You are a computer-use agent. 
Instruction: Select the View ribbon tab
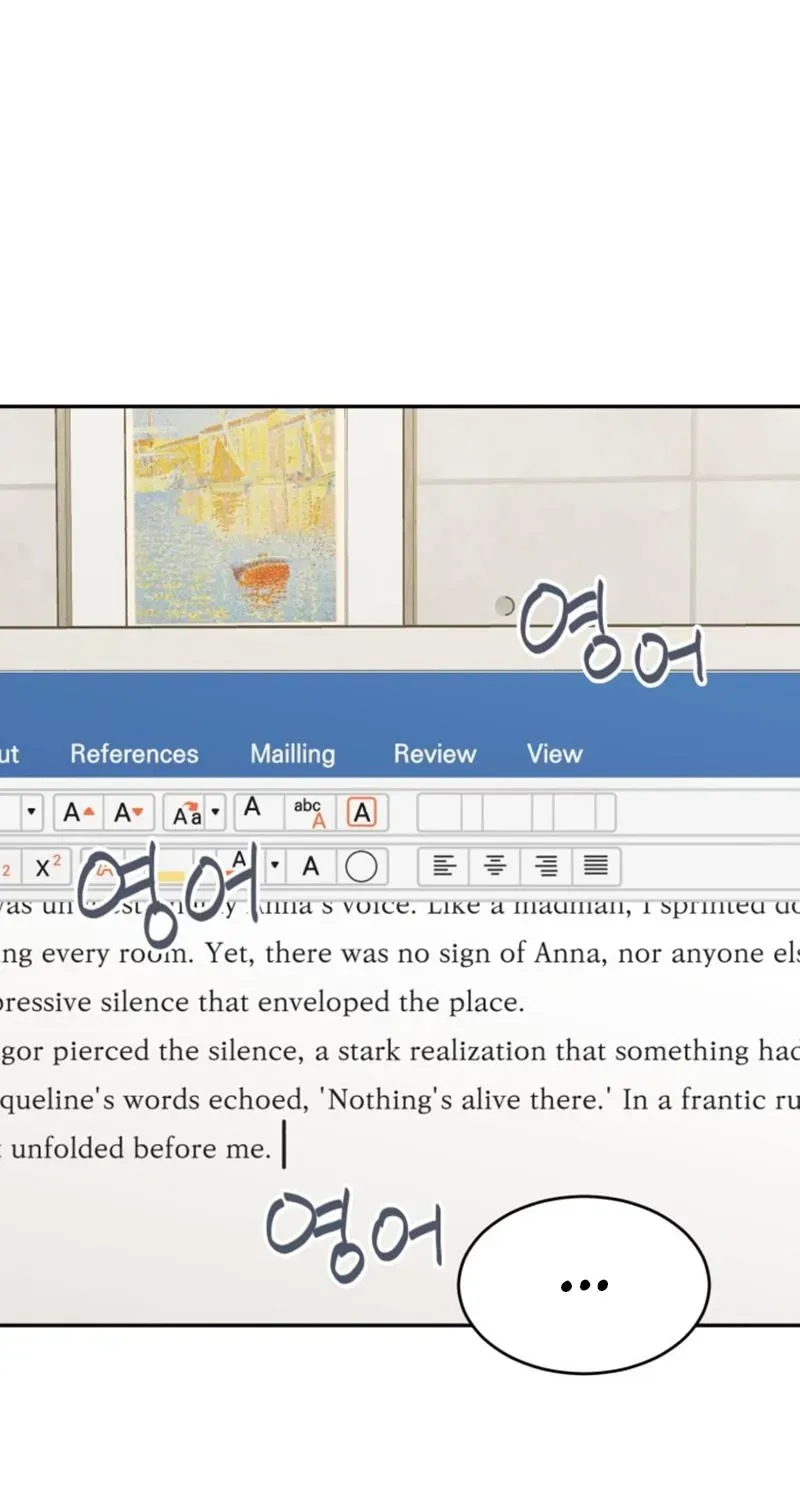point(555,754)
